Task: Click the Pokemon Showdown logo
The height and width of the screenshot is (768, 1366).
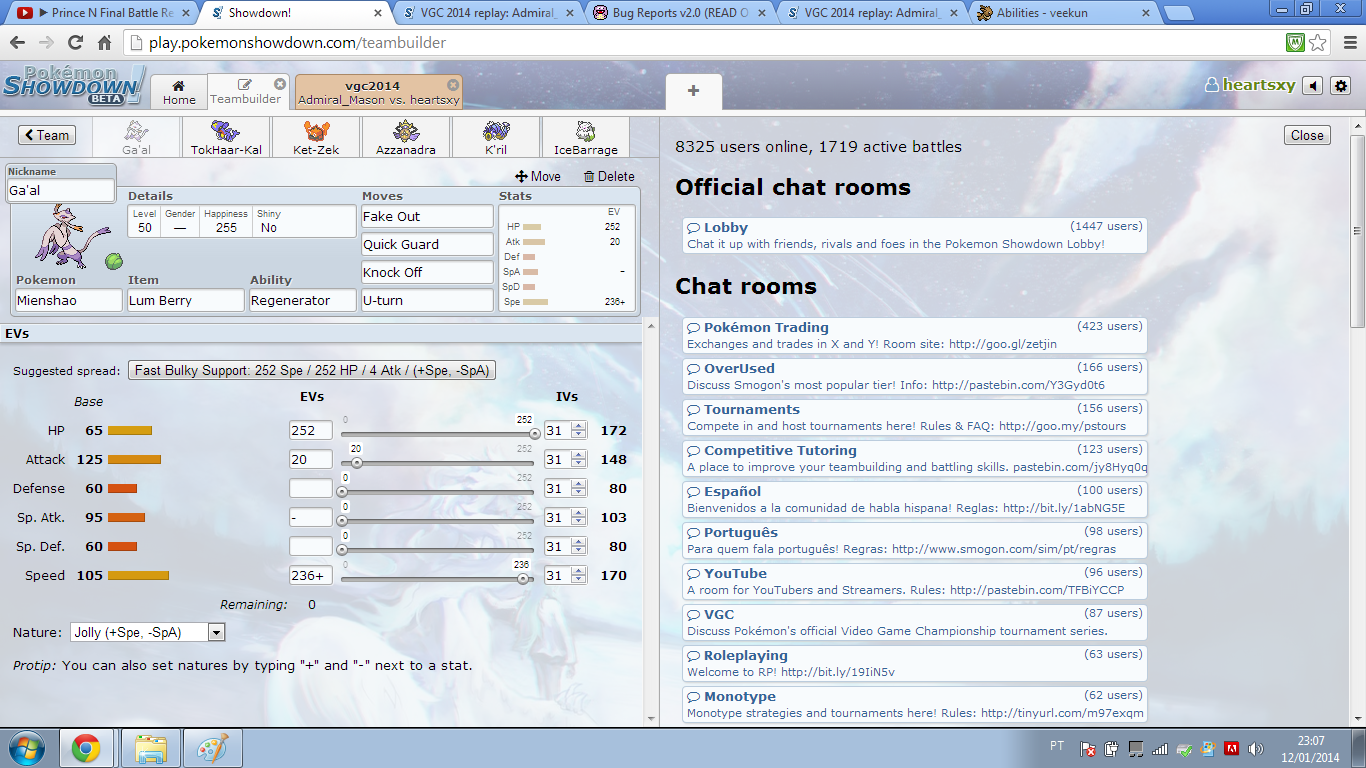Action: coord(75,85)
